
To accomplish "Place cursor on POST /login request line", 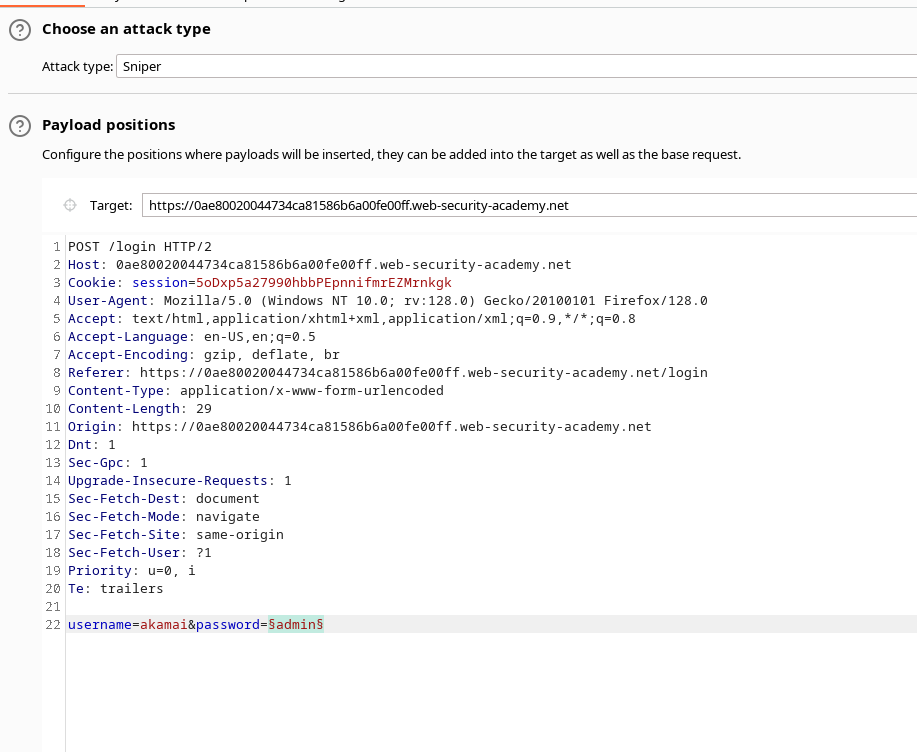I will (x=140, y=247).
